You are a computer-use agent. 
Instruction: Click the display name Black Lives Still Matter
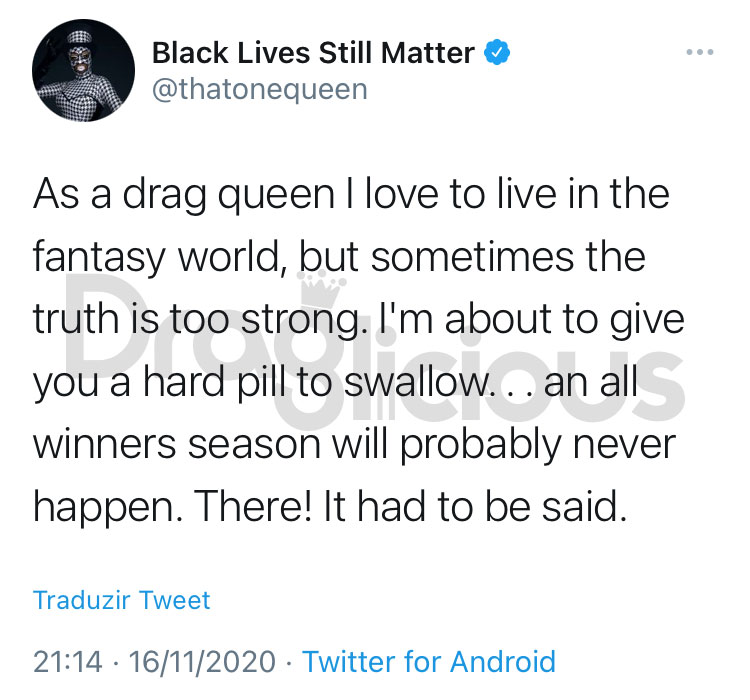[313, 52]
